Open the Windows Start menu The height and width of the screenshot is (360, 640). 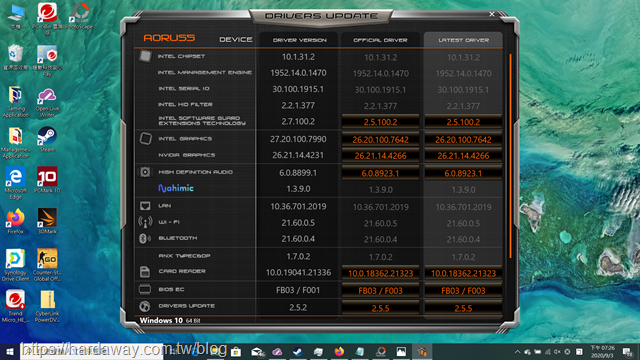(10, 352)
